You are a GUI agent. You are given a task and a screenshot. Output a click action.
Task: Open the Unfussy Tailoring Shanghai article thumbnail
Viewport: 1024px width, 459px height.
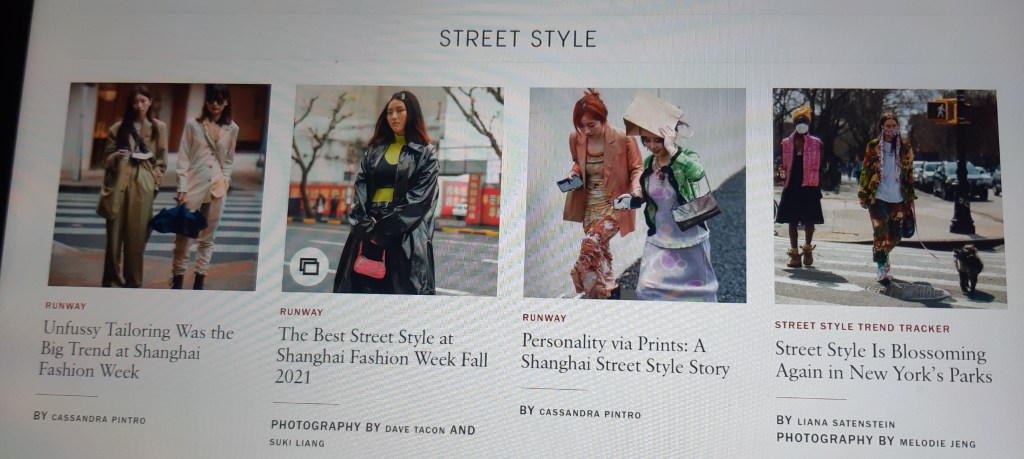tap(159, 185)
